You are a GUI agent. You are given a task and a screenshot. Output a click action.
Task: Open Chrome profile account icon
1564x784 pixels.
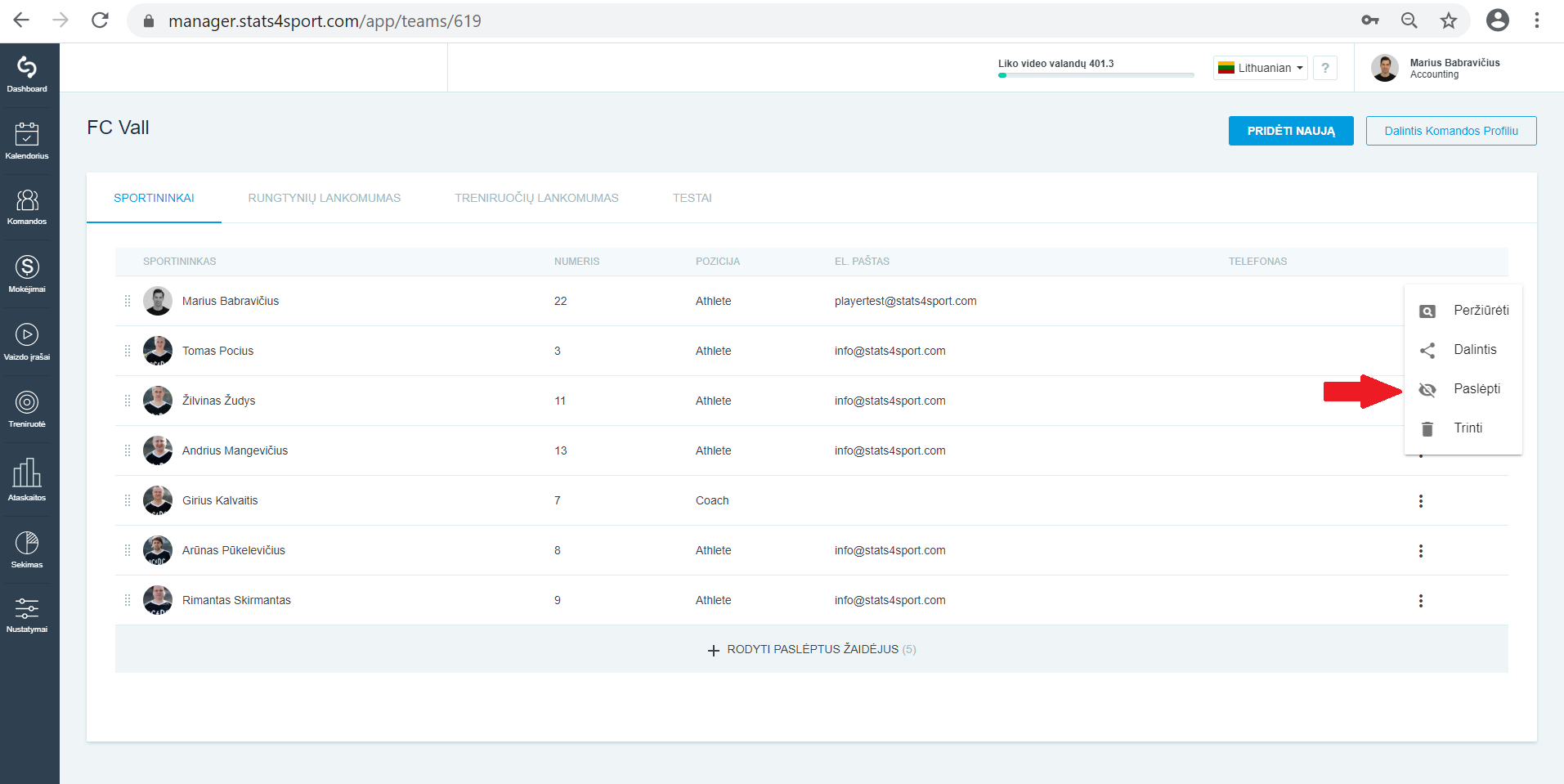click(1498, 20)
